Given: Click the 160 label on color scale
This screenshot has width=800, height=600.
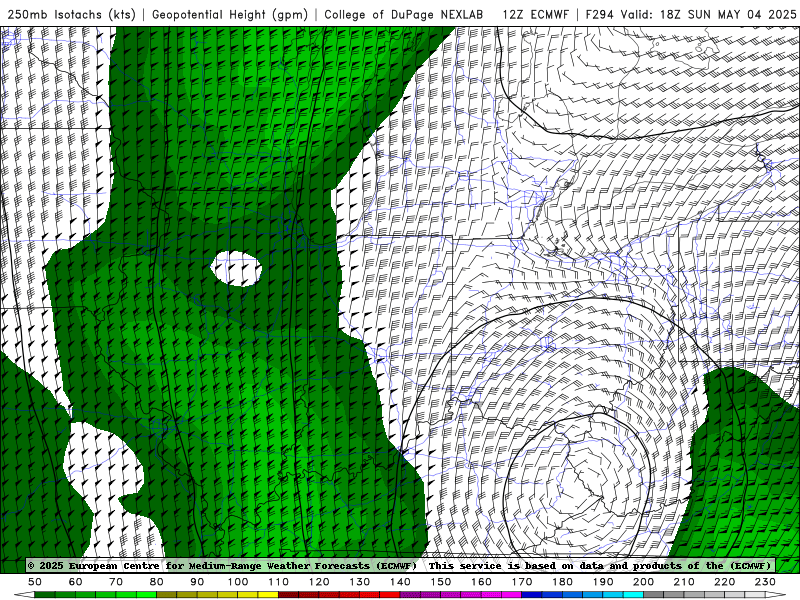Looking at the screenshot, I should pyautogui.click(x=481, y=582).
